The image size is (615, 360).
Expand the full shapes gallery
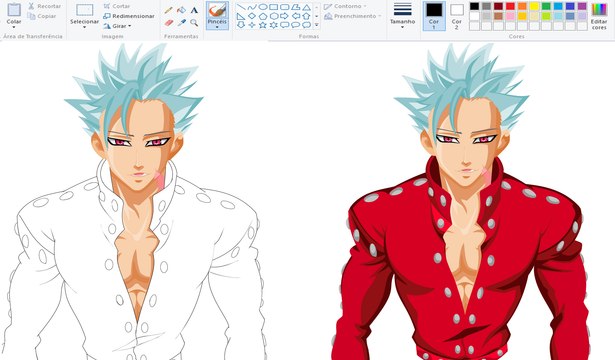(317, 25)
